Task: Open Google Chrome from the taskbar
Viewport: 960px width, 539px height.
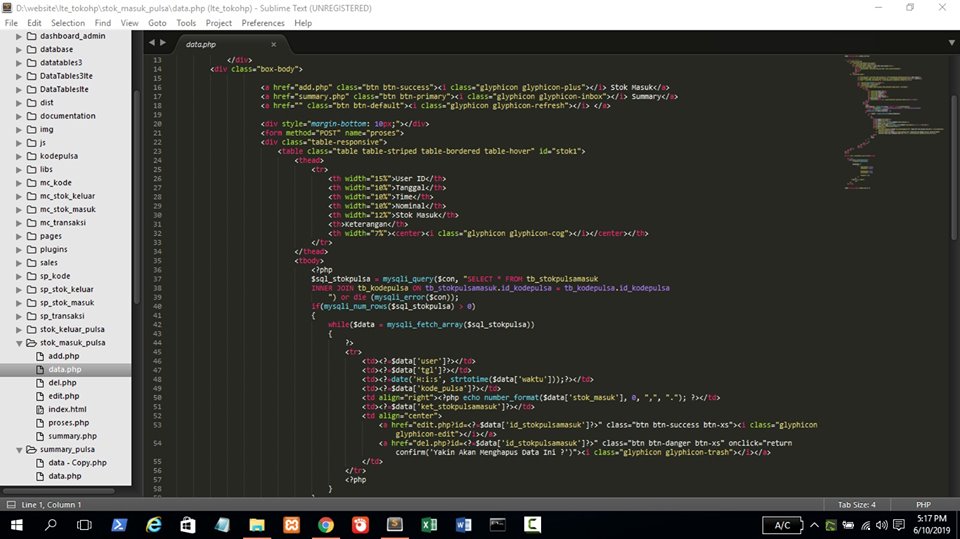Action: point(325,525)
